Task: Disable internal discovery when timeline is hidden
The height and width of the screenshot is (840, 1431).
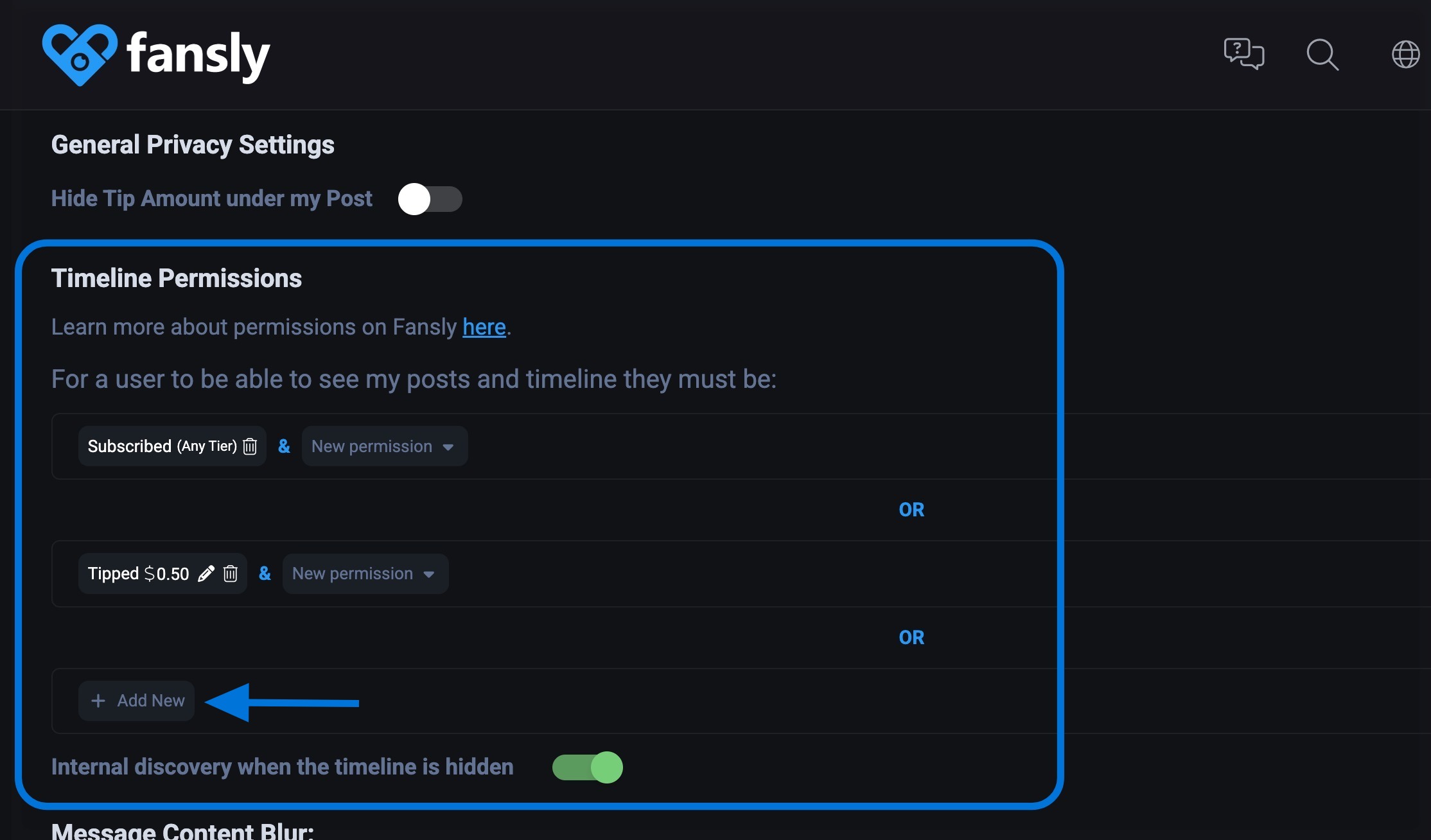Action: [587, 767]
